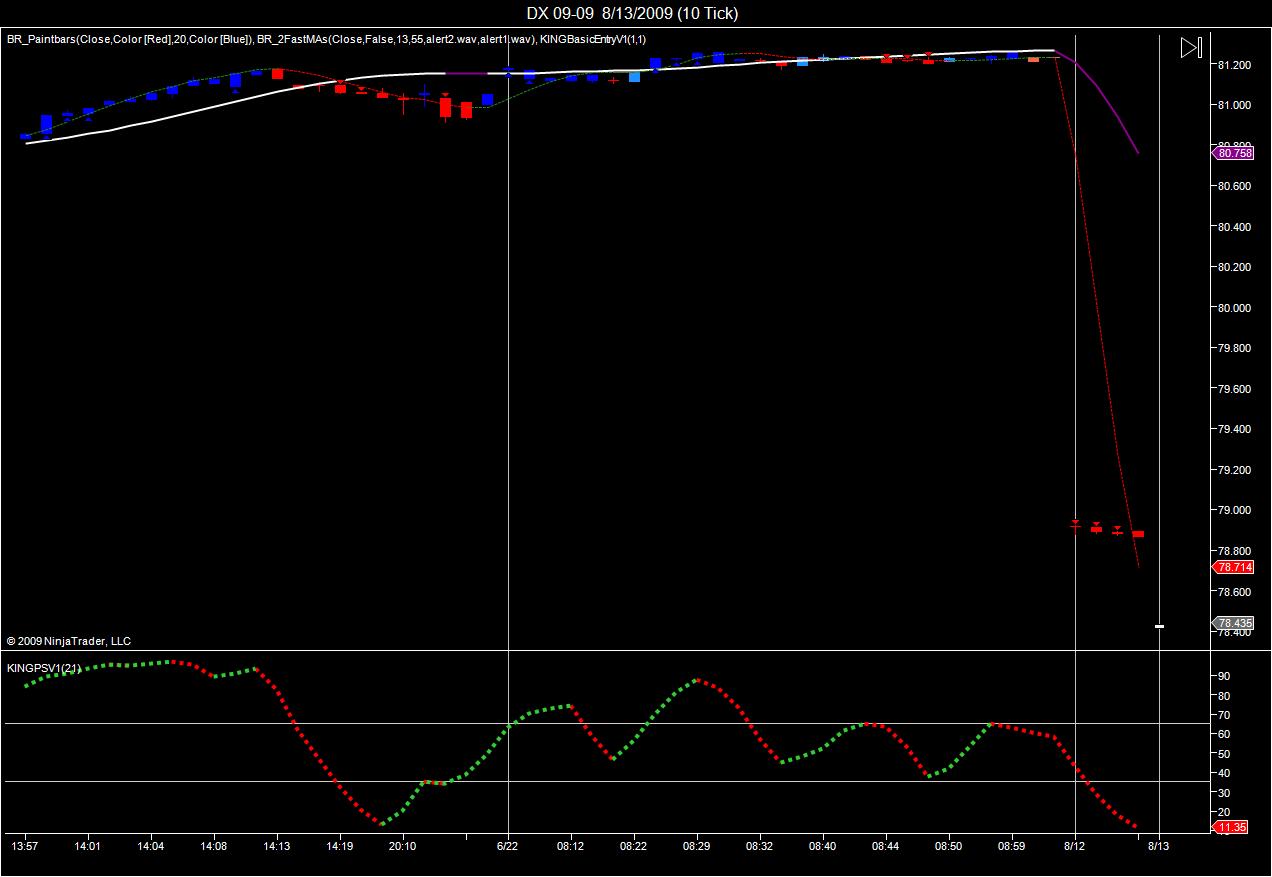The image size is (1272, 877).
Task: Click the scroll-to-latest-bar arrow icon
Action: (1190, 47)
